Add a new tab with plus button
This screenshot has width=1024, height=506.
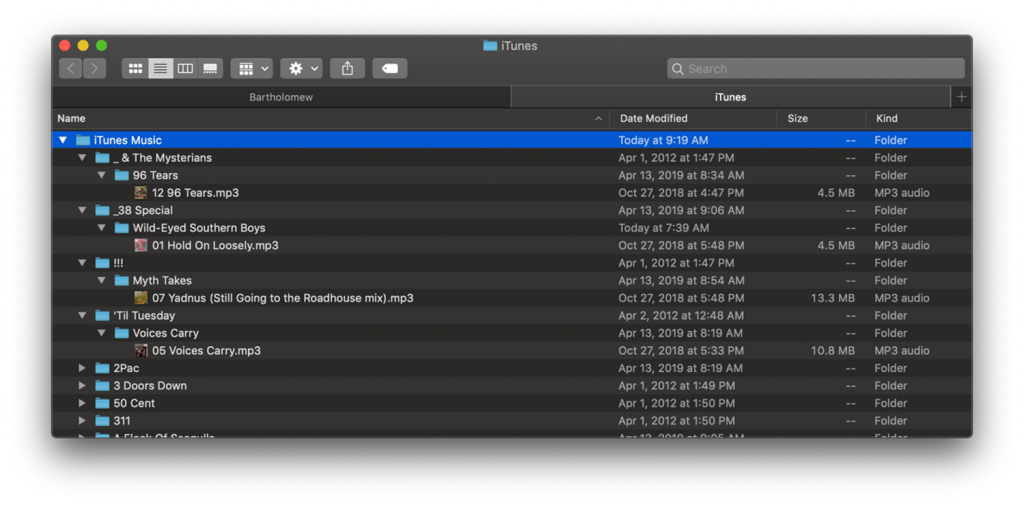point(961,97)
